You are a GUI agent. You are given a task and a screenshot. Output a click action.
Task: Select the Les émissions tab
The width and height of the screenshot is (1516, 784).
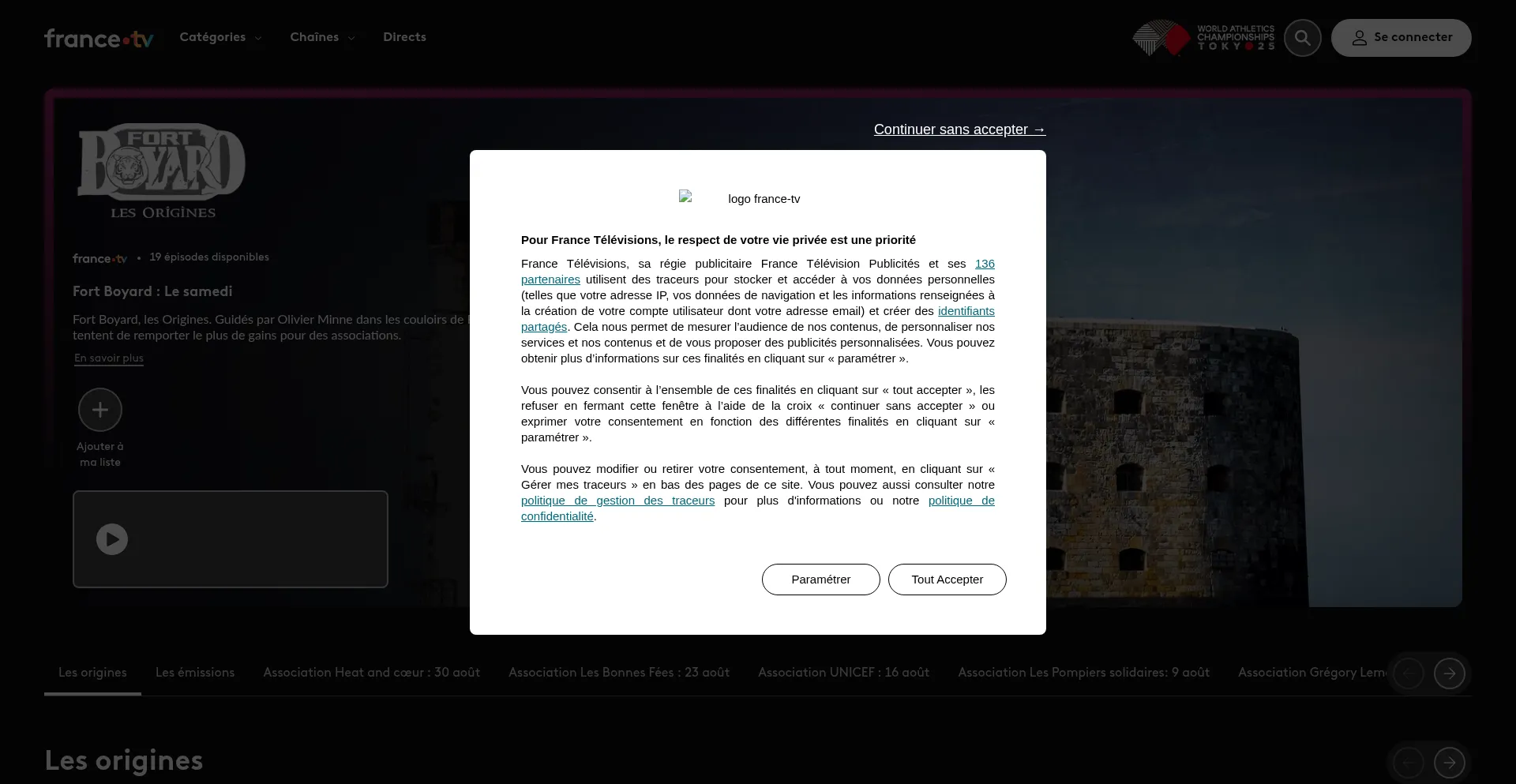click(x=195, y=673)
